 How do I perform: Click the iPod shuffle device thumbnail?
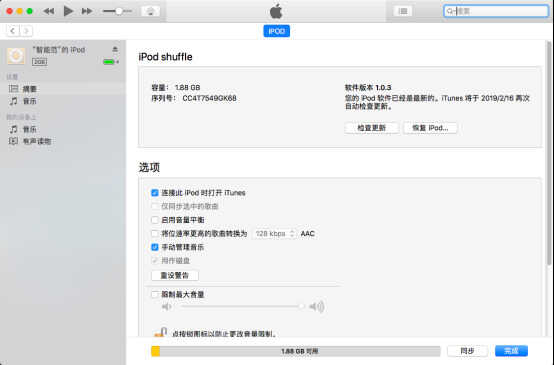click(16, 56)
